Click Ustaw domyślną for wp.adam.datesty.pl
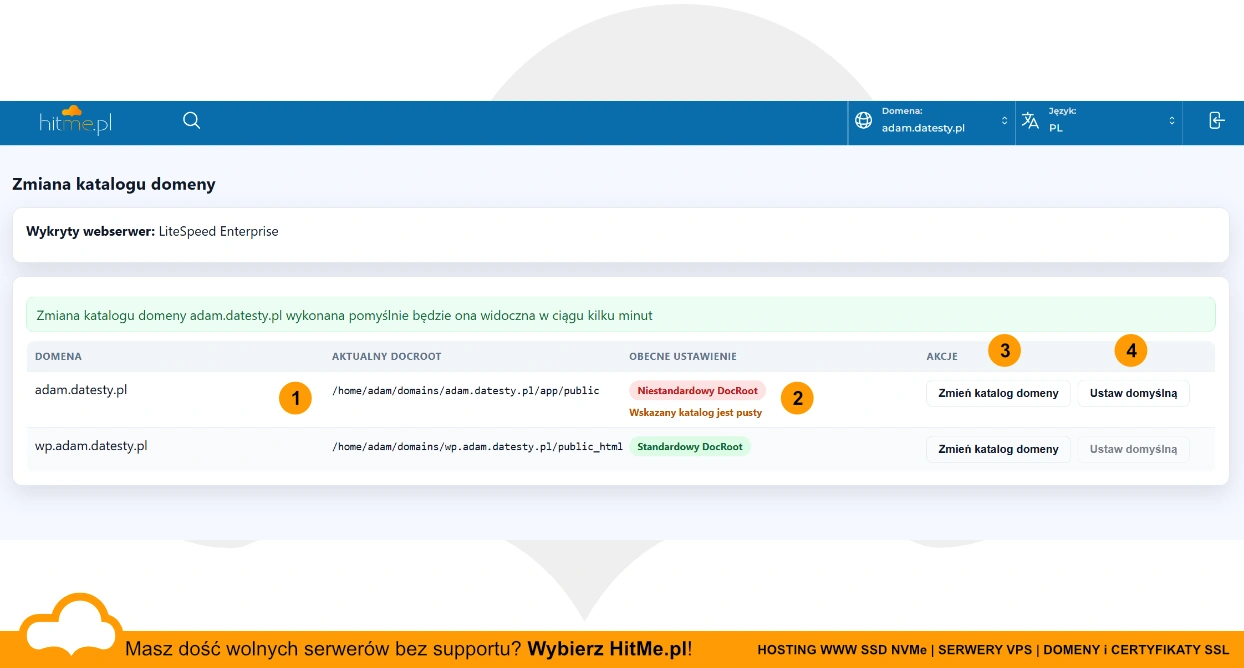Image resolution: width=1244 pixels, height=668 pixels. [1133, 449]
